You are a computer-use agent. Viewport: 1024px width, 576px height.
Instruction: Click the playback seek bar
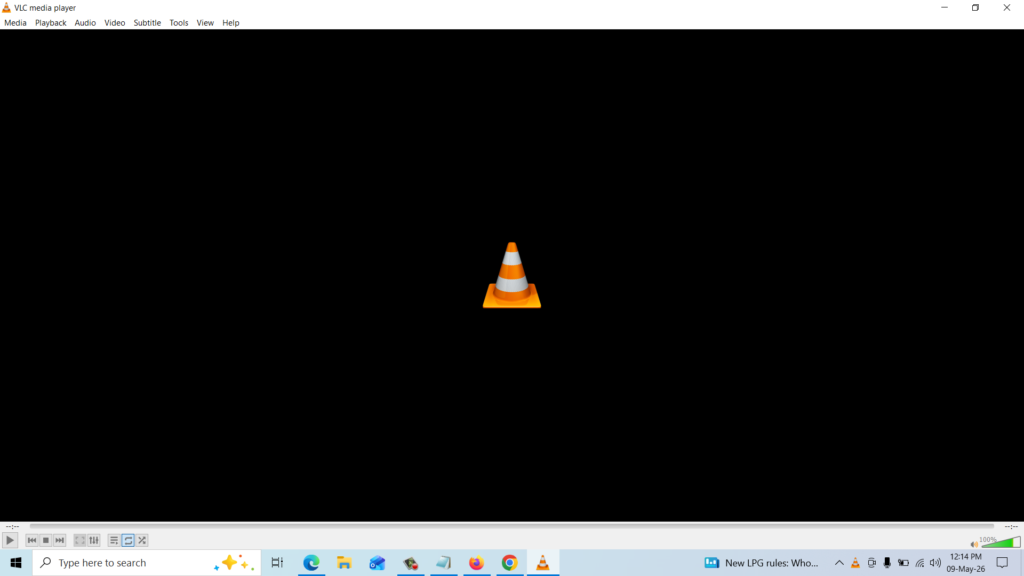(x=511, y=526)
